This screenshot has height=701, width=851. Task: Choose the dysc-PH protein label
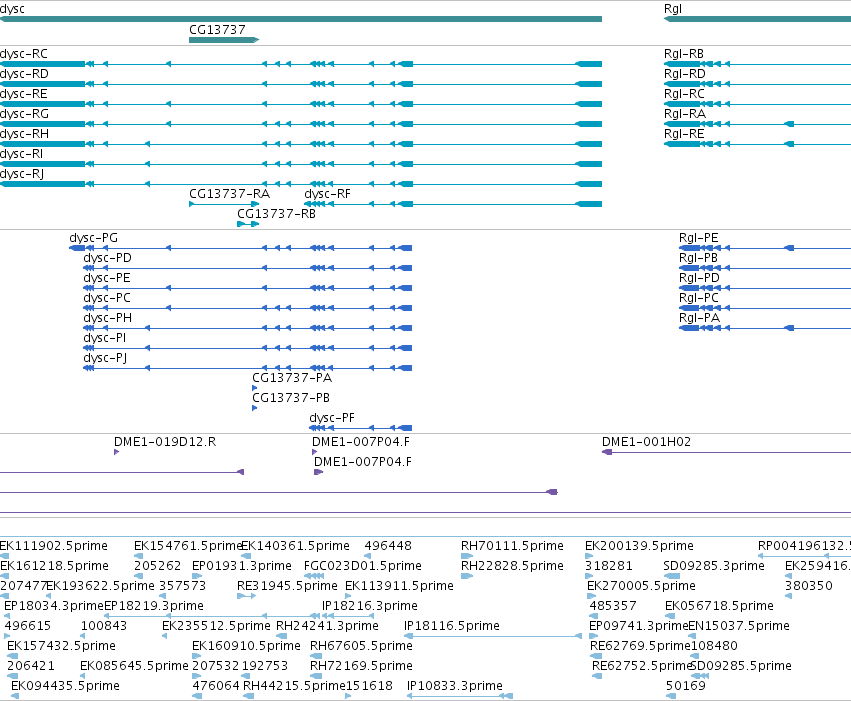(x=107, y=318)
